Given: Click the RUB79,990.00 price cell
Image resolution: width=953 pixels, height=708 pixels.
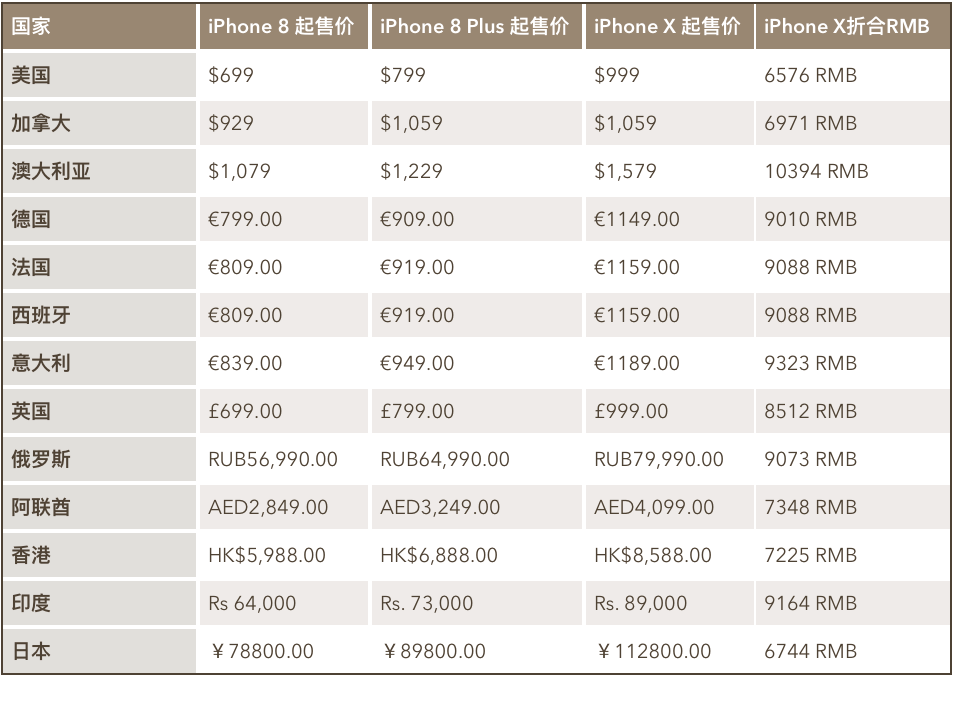Looking at the screenshot, I should click(x=658, y=459).
